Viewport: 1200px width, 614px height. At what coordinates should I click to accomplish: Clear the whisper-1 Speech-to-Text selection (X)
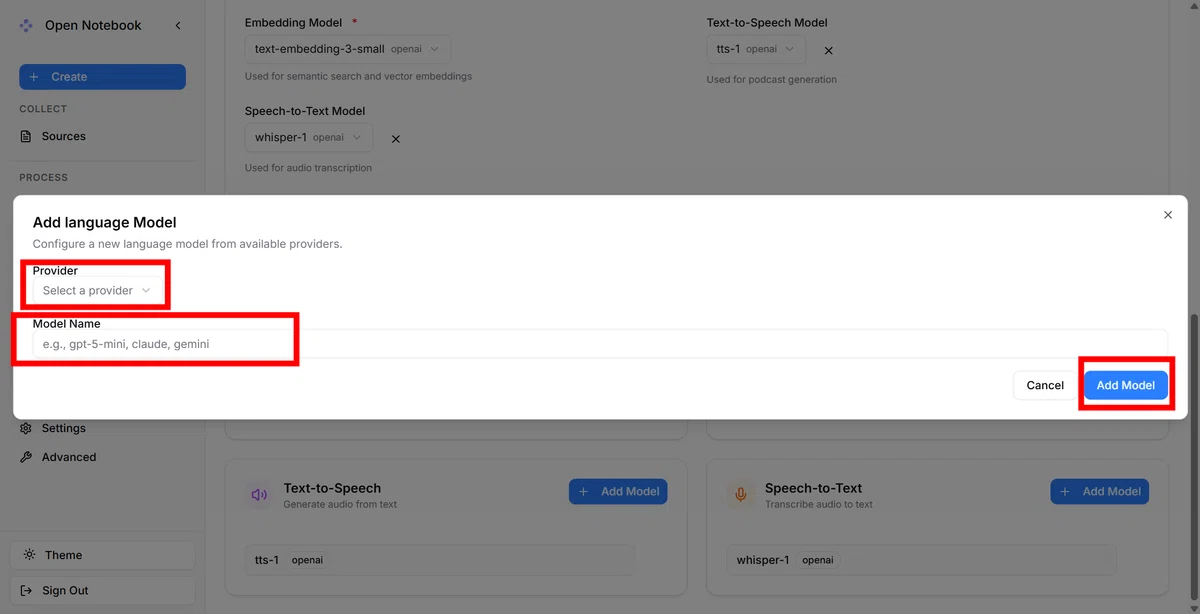click(x=396, y=139)
